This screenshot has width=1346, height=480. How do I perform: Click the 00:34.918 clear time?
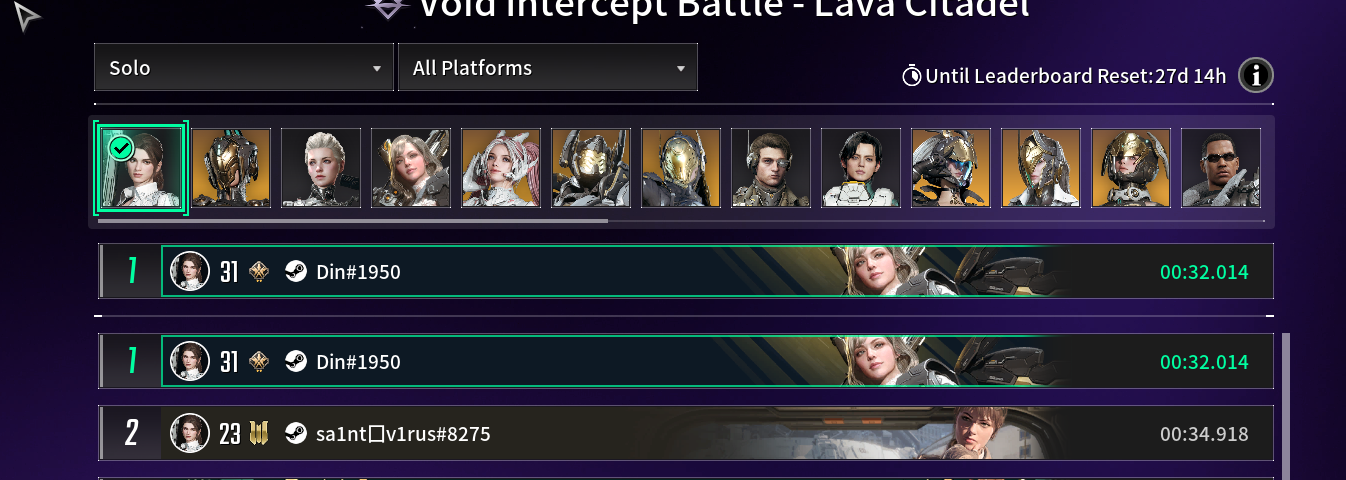pyautogui.click(x=1204, y=434)
